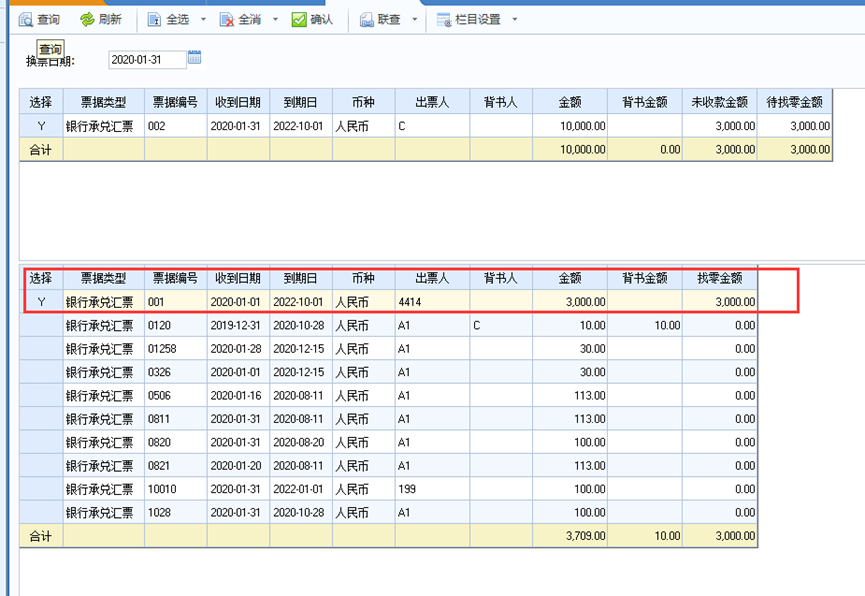Click lower table 找零金额 column header
Image resolution: width=865 pixels, height=596 pixels.
point(719,278)
